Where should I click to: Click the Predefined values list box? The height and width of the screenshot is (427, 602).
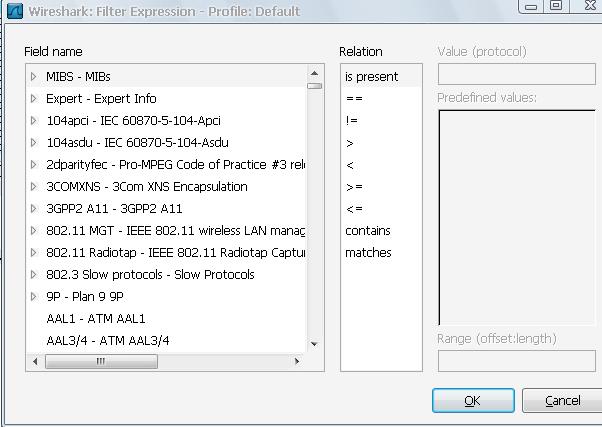click(x=517, y=217)
